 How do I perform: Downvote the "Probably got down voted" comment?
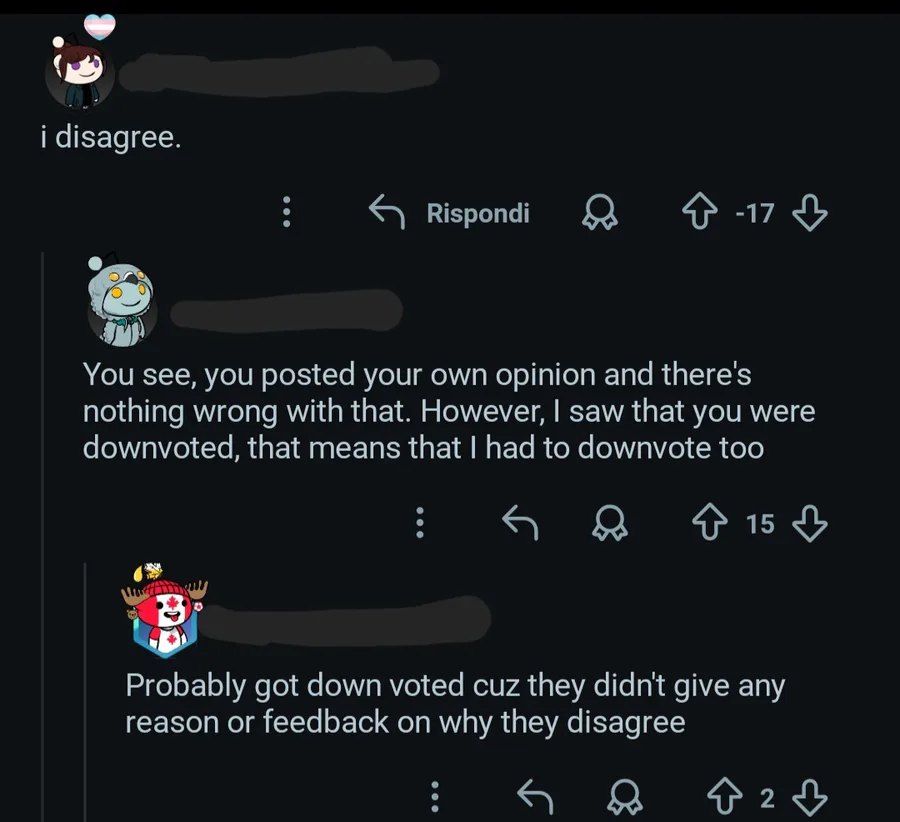coord(809,797)
